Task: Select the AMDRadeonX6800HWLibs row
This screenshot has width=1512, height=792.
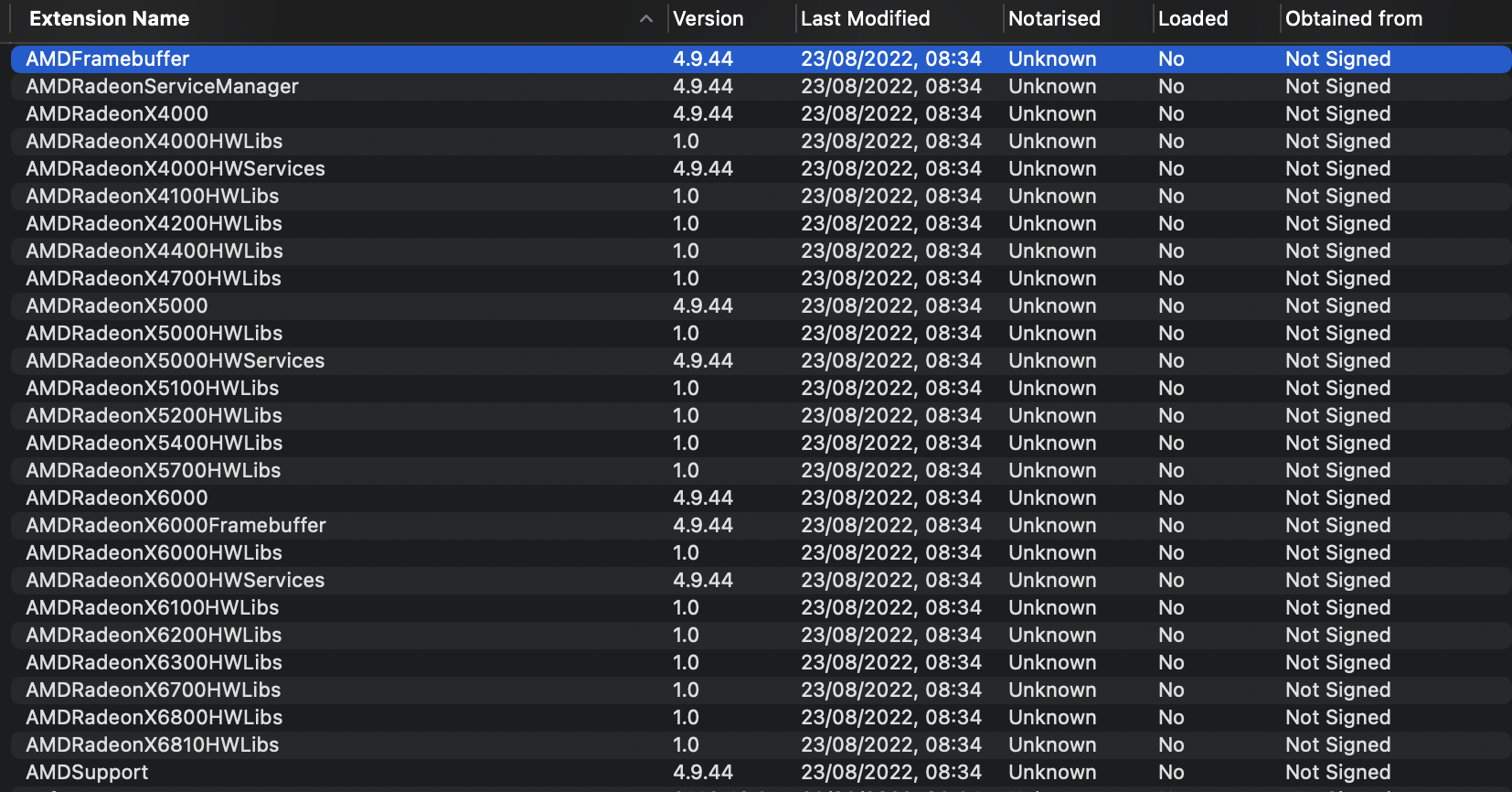Action: pyautogui.click(x=761, y=717)
